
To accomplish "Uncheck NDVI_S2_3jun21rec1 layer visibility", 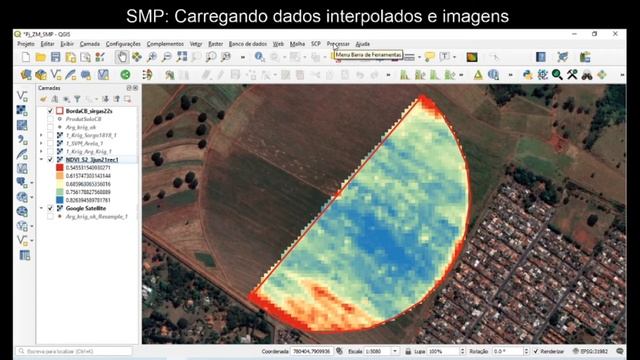I will 50,160.
